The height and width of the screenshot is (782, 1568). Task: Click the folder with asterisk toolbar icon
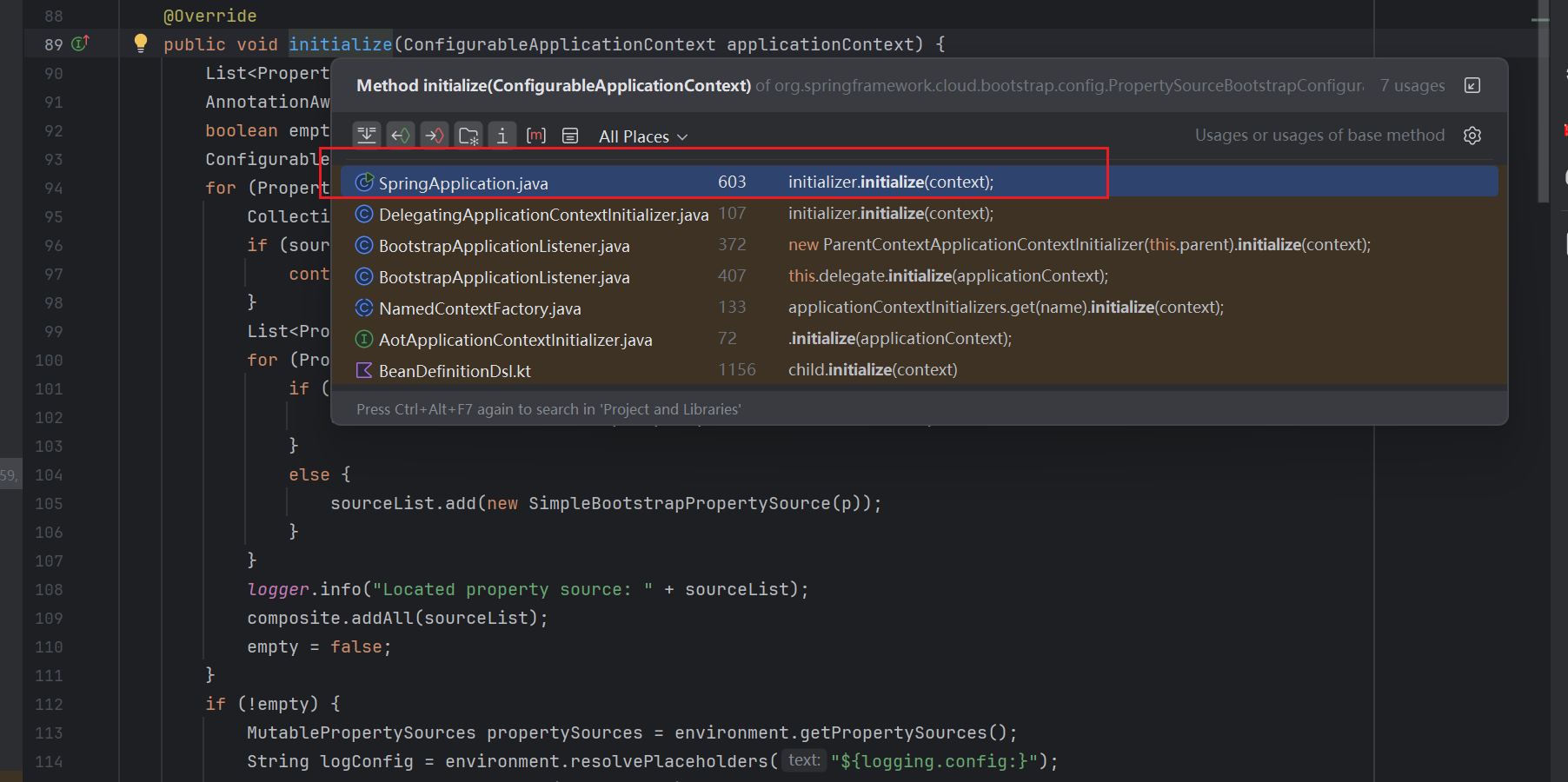point(468,136)
